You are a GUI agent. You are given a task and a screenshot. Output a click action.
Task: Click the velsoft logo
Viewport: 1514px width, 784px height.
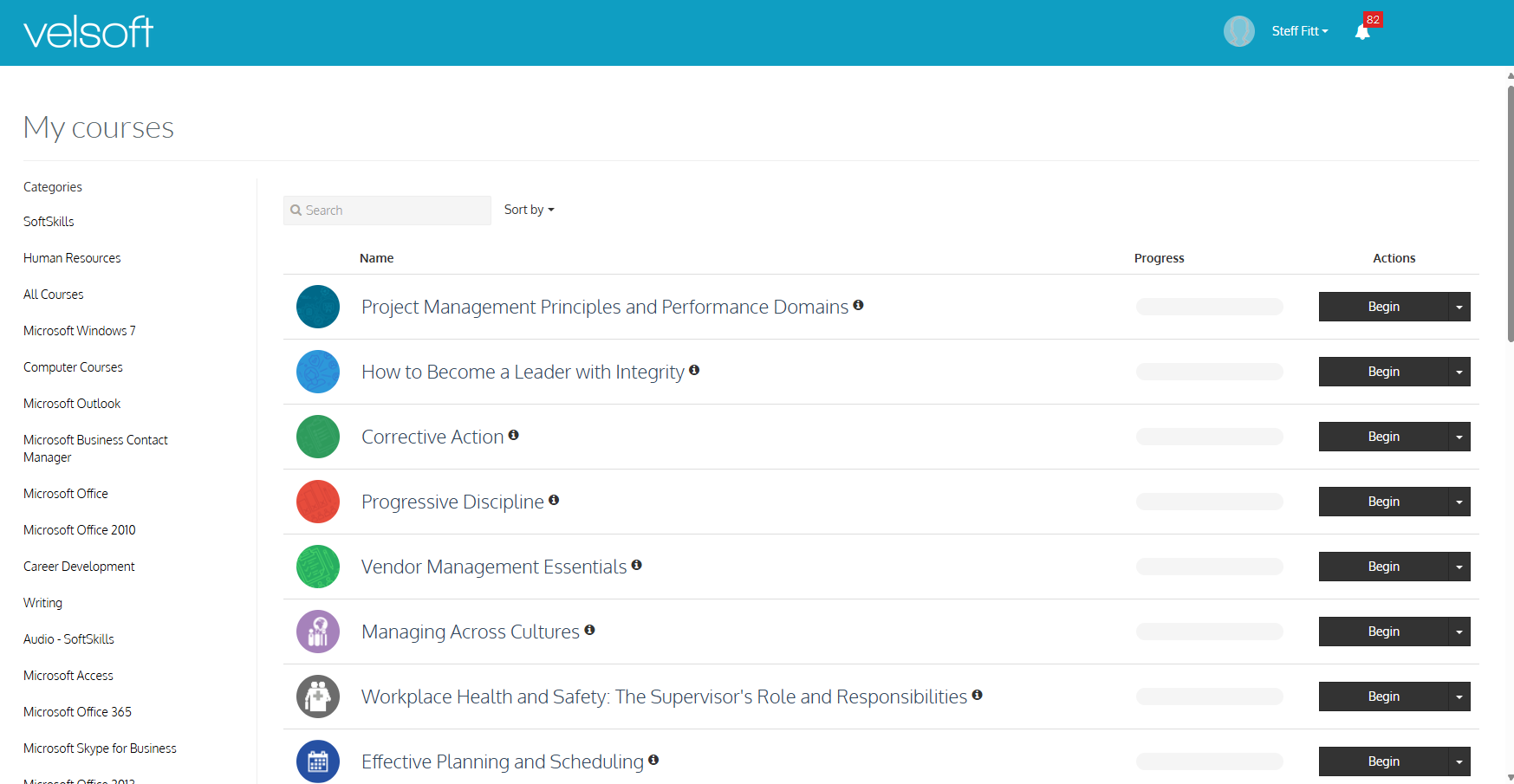tap(88, 31)
